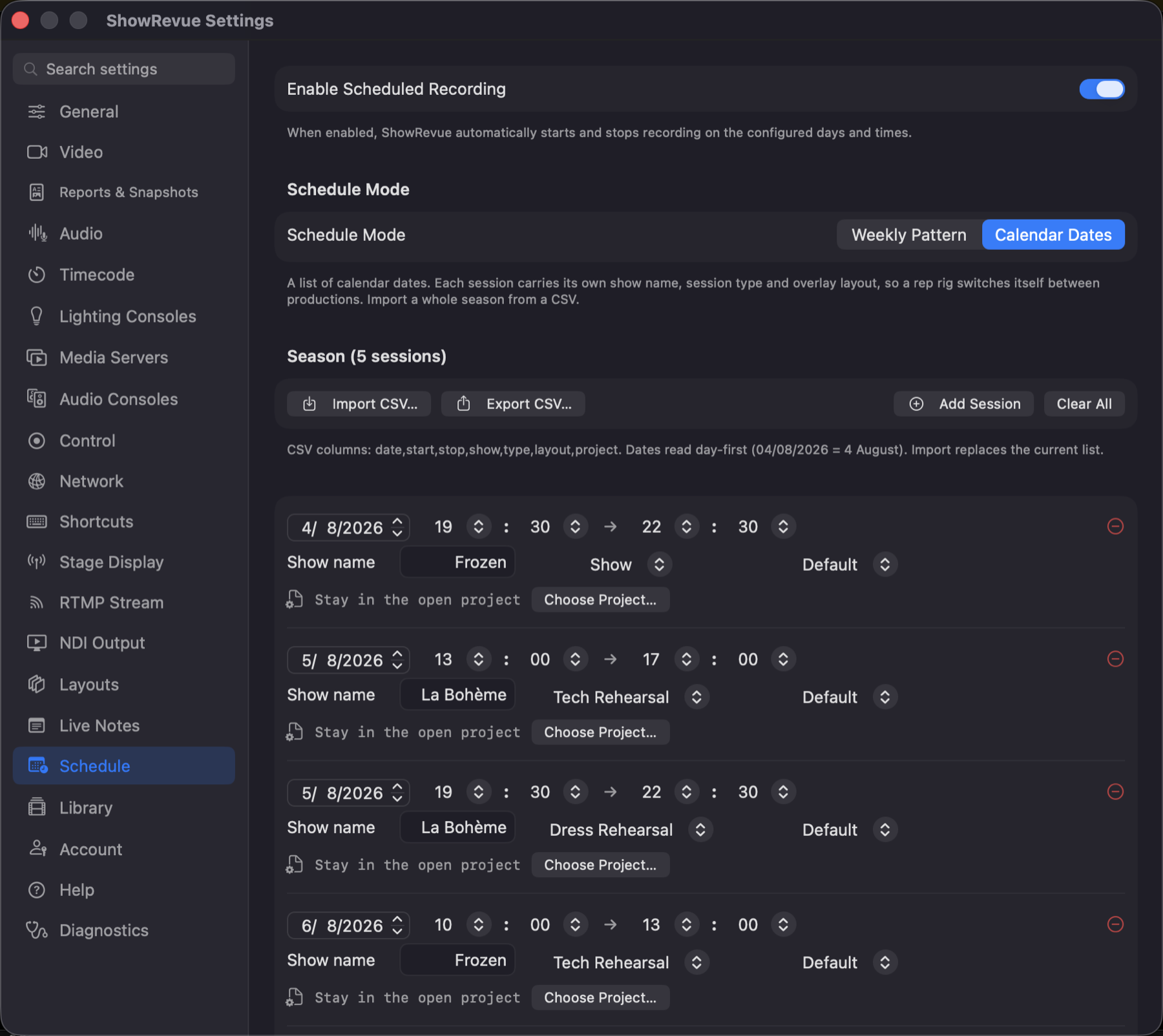Go to Stage Display settings

point(111,562)
